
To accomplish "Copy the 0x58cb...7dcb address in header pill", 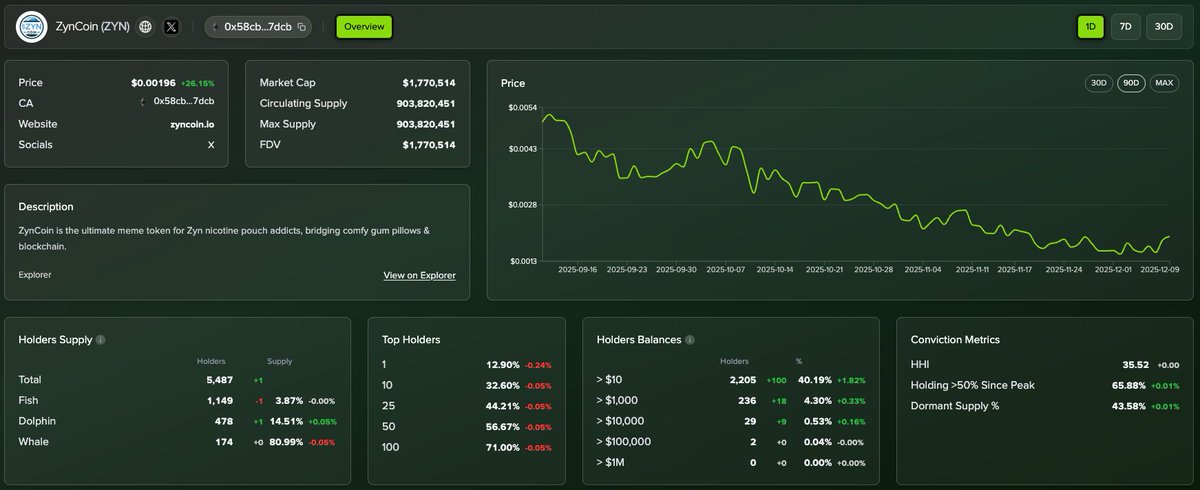I will [x=302, y=27].
